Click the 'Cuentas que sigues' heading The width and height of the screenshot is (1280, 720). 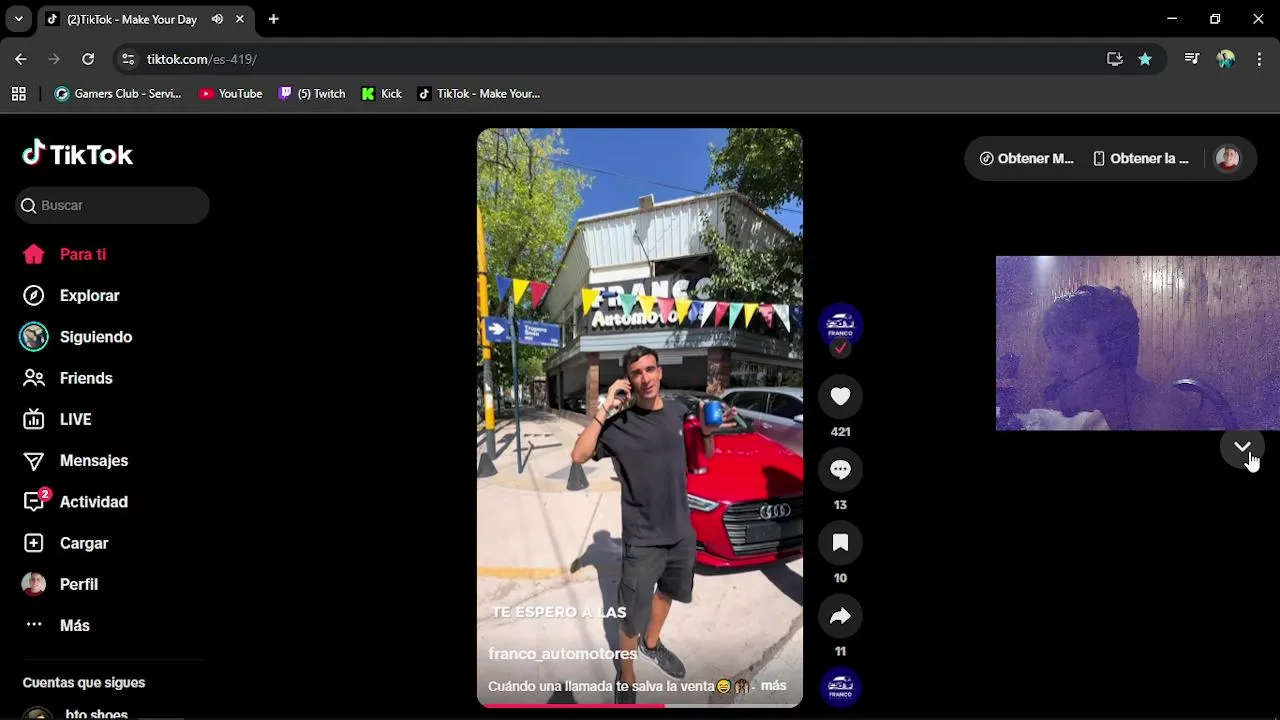point(84,682)
